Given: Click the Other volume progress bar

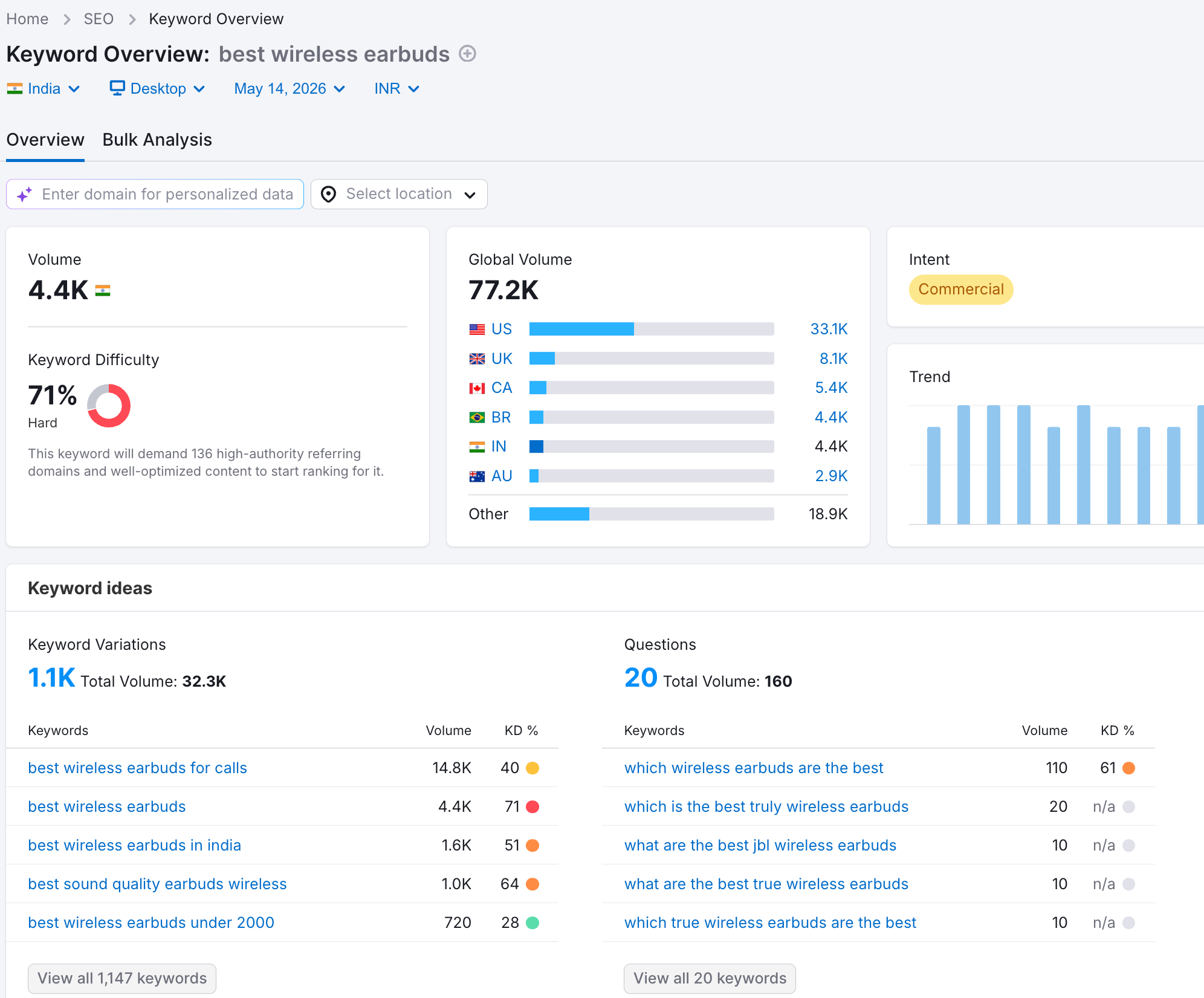Looking at the screenshot, I should [x=652, y=514].
